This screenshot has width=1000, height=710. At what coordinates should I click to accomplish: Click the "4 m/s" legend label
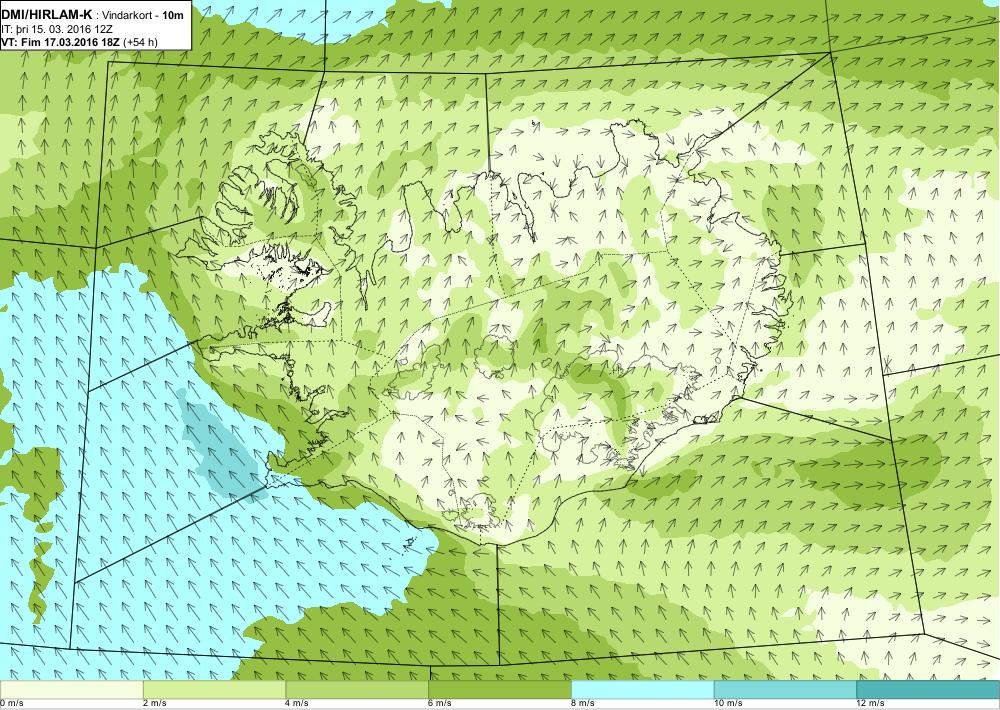298,704
